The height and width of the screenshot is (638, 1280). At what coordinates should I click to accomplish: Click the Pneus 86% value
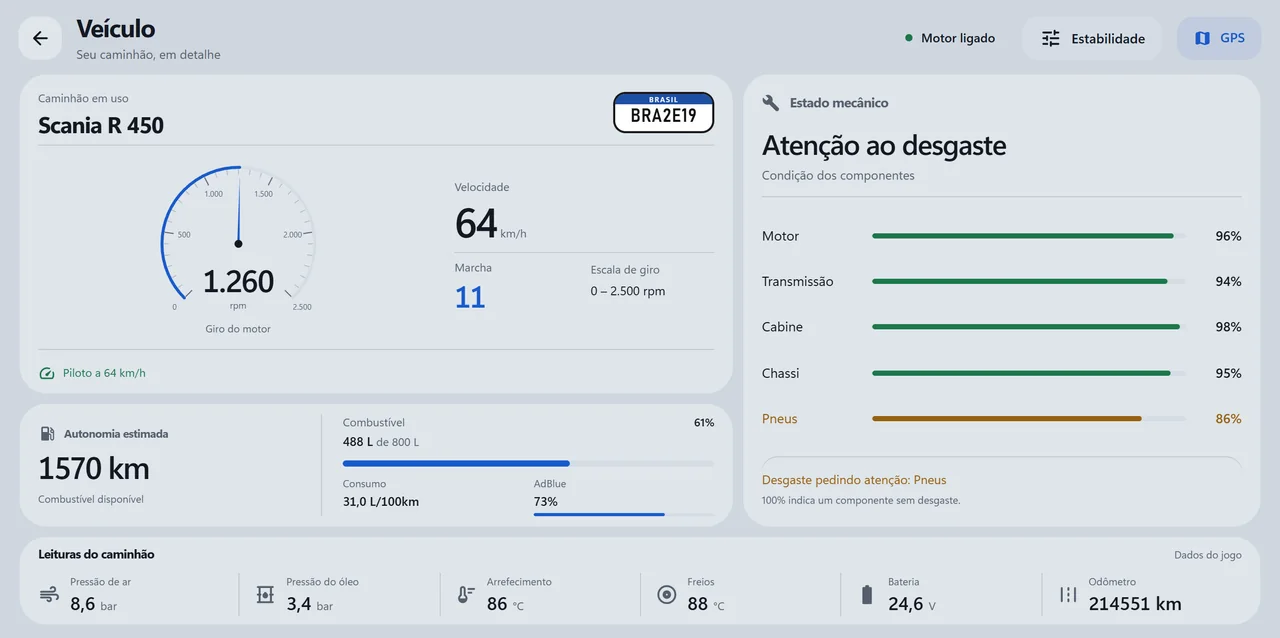1228,419
